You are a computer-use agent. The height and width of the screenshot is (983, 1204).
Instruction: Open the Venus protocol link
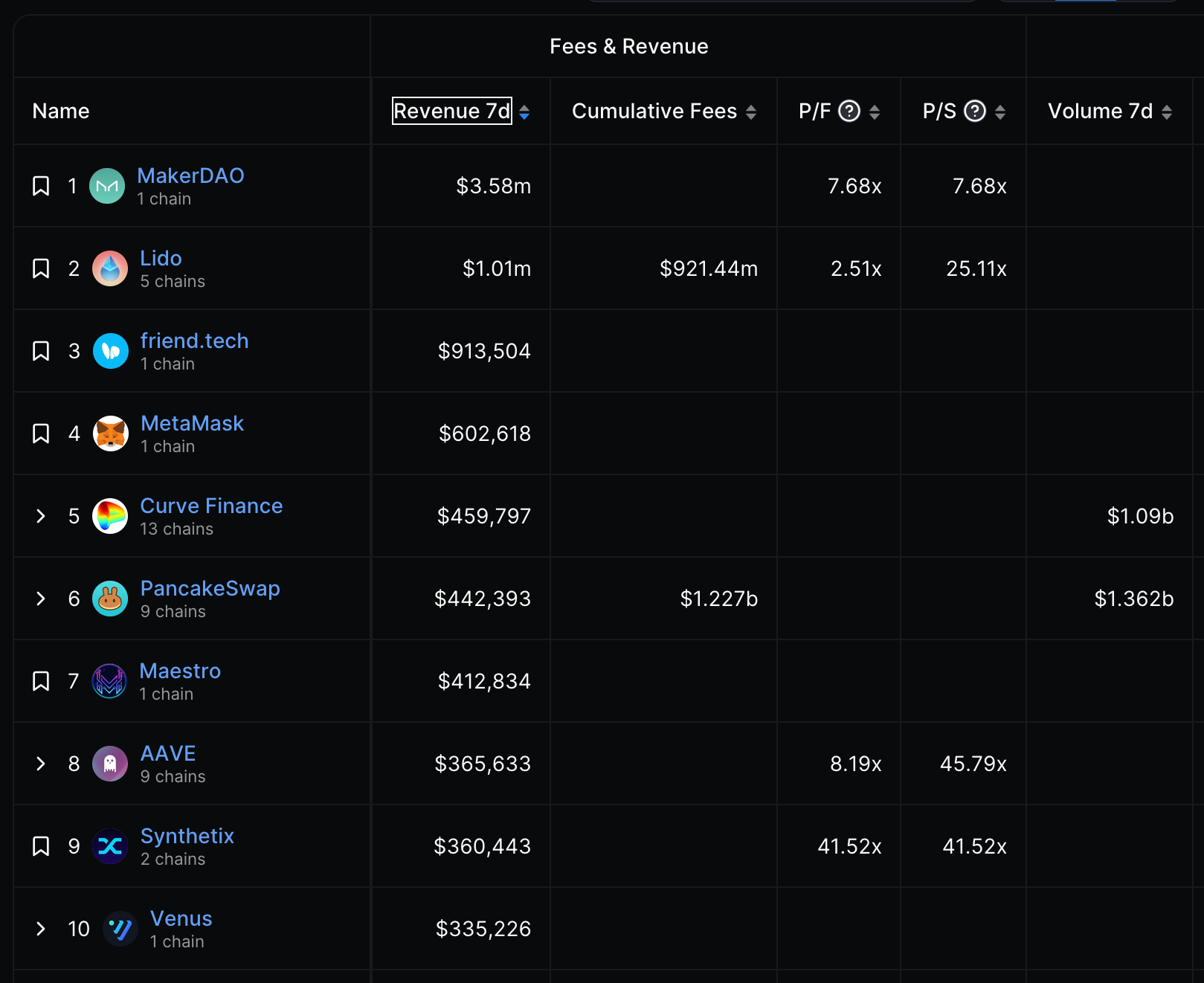[181, 918]
